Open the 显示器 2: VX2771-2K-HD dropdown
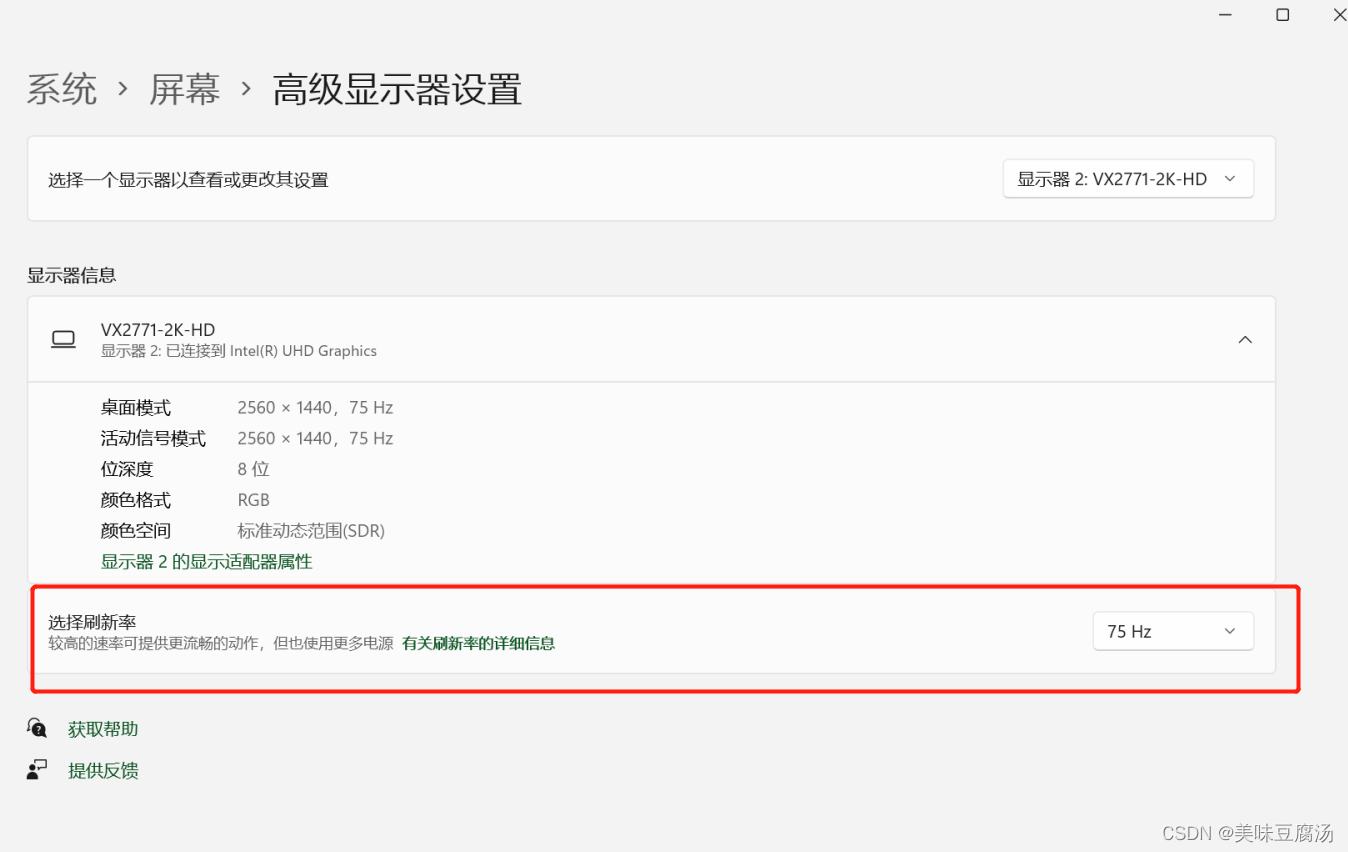The height and width of the screenshot is (852, 1348). 1128,179
